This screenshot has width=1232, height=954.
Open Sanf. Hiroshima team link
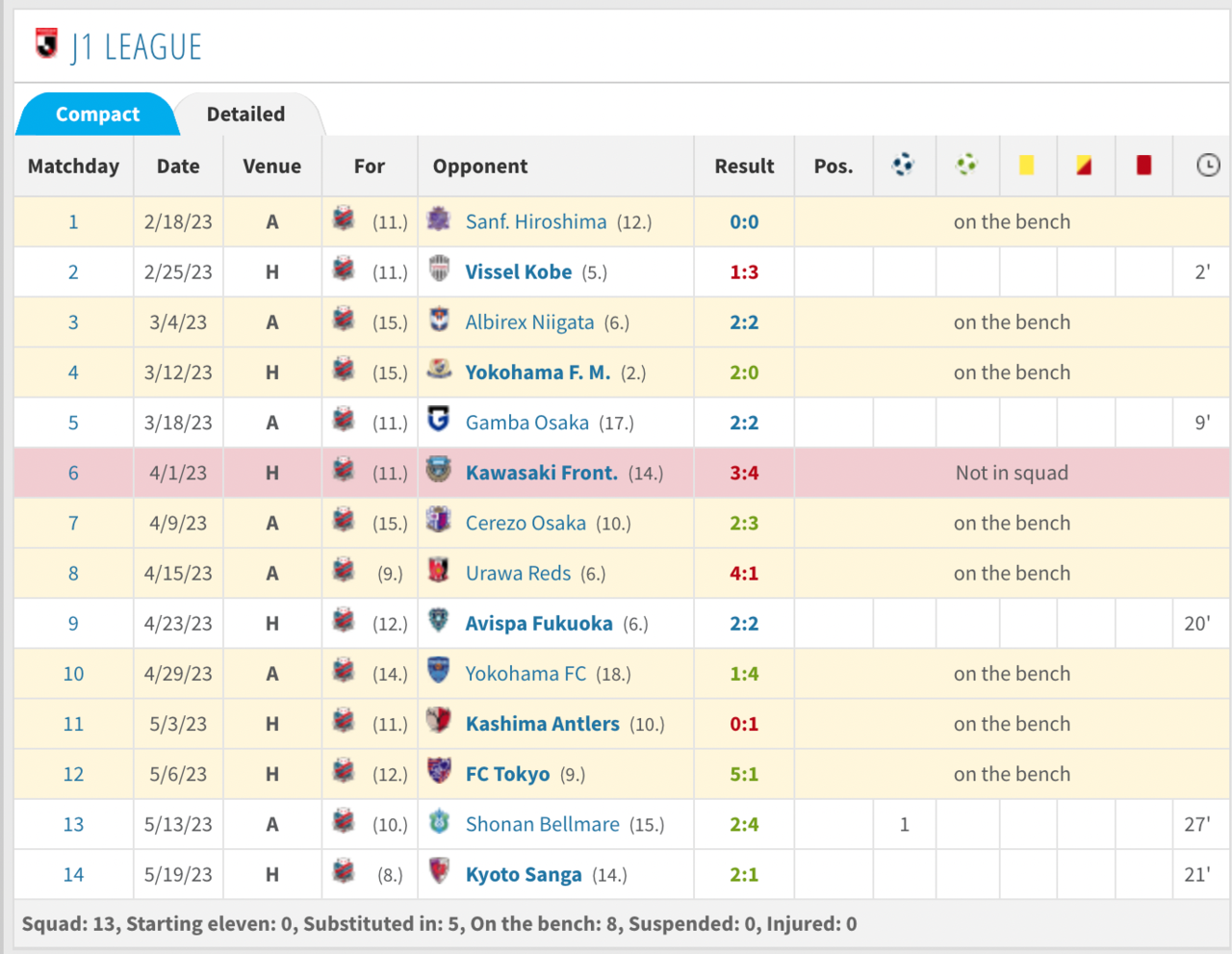click(536, 221)
